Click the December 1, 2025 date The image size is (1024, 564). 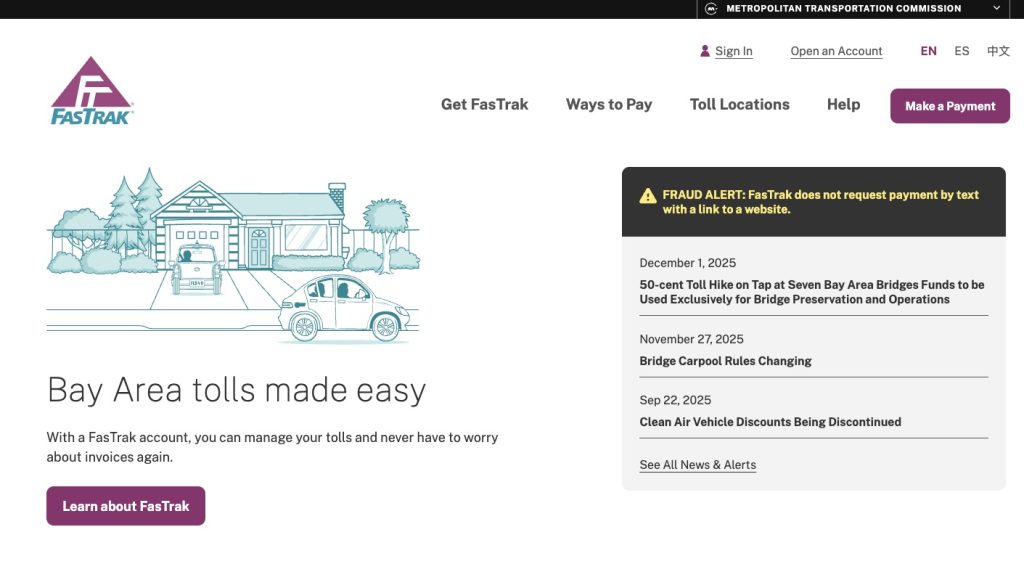tap(687, 263)
